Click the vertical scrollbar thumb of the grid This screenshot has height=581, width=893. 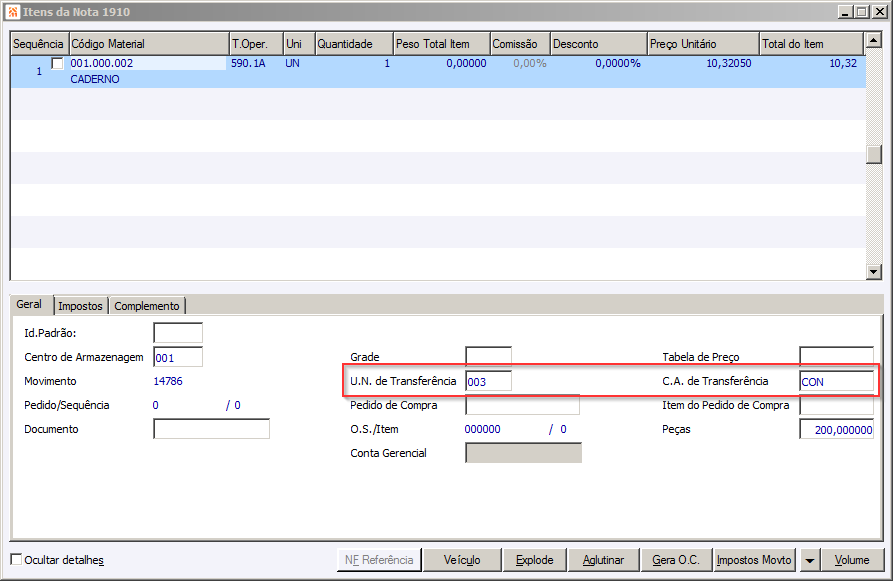873,154
